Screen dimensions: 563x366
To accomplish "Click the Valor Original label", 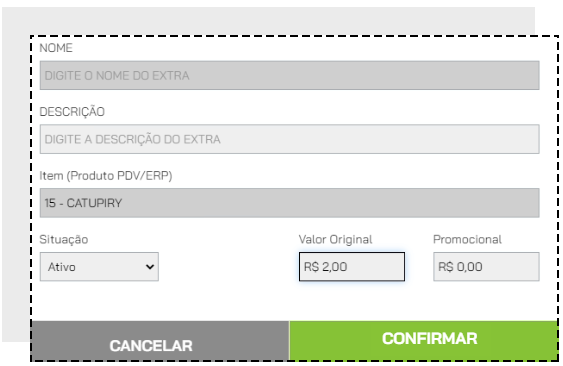I will [x=335, y=240].
